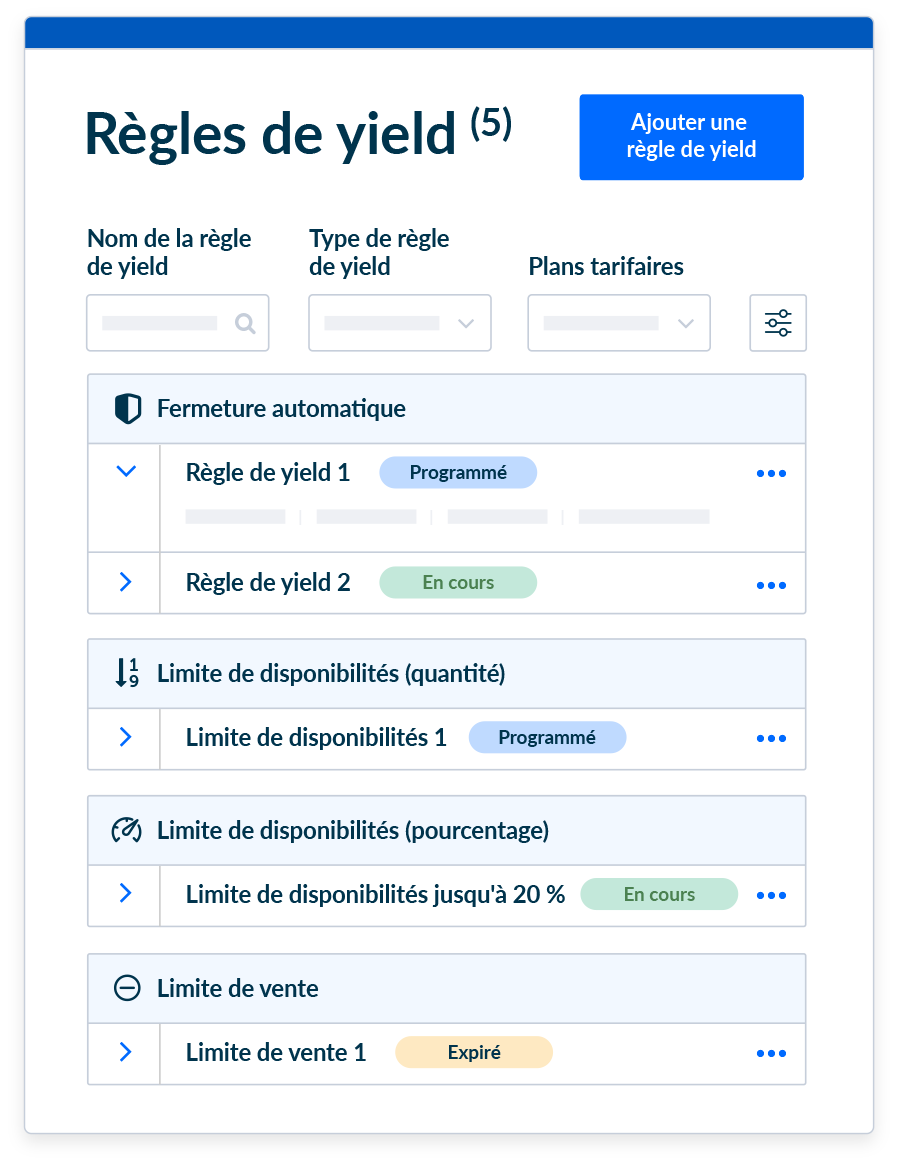This screenshot has height=1168, width=900.
Task: Open more options for Limite de vente 1
Action: 771,1053
